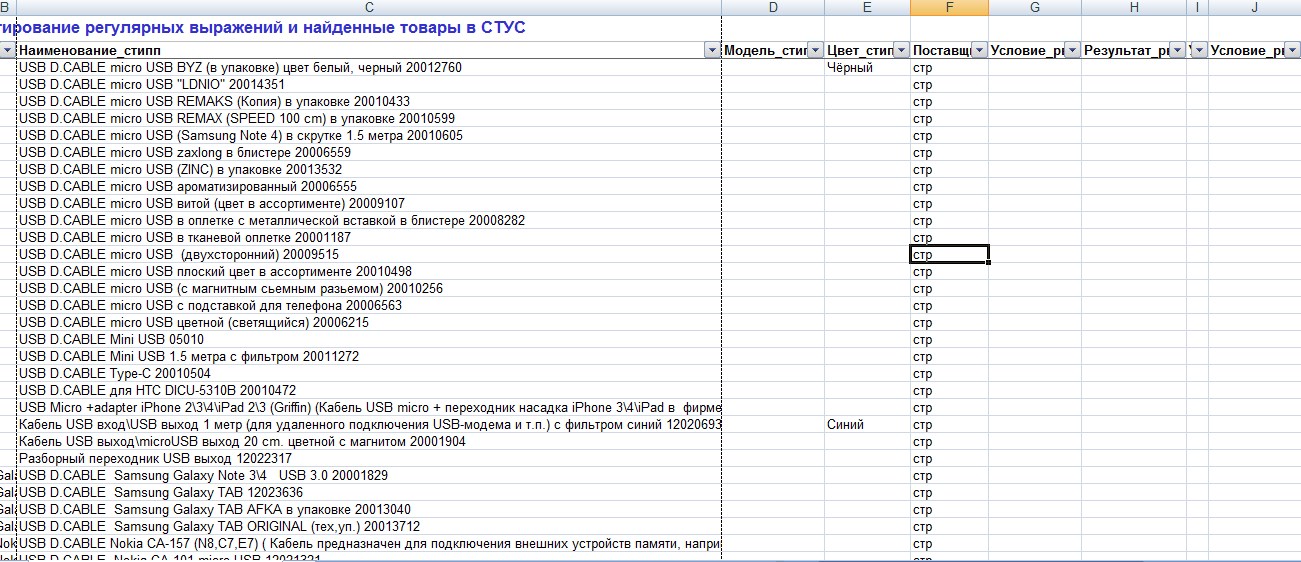Viewport: 1301px width, 562px height.
Task: Select cell micro USB (ZINC) 20013532
Action: (369, 170)
